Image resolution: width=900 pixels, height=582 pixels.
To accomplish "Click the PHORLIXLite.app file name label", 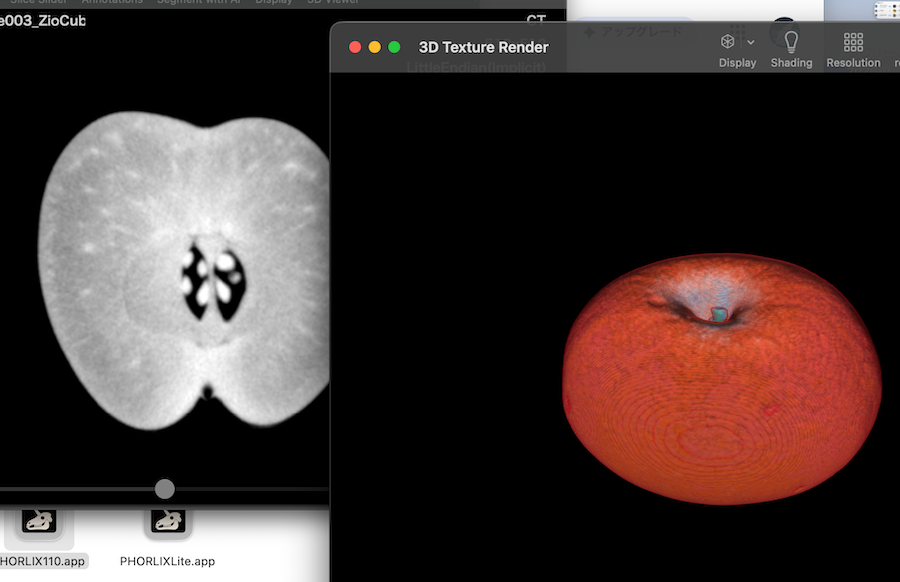I will point(167,561).
